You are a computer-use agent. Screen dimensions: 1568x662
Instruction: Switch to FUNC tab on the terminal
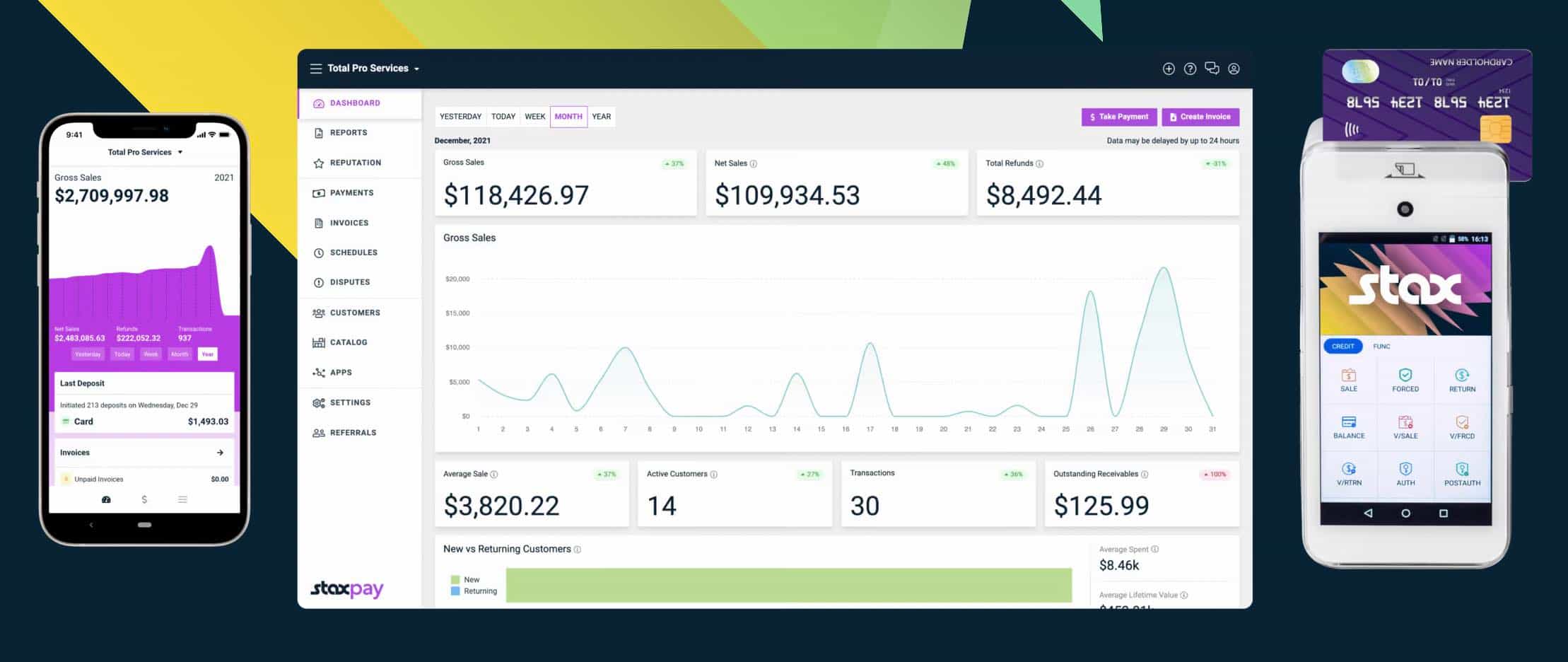[1381, 347]
